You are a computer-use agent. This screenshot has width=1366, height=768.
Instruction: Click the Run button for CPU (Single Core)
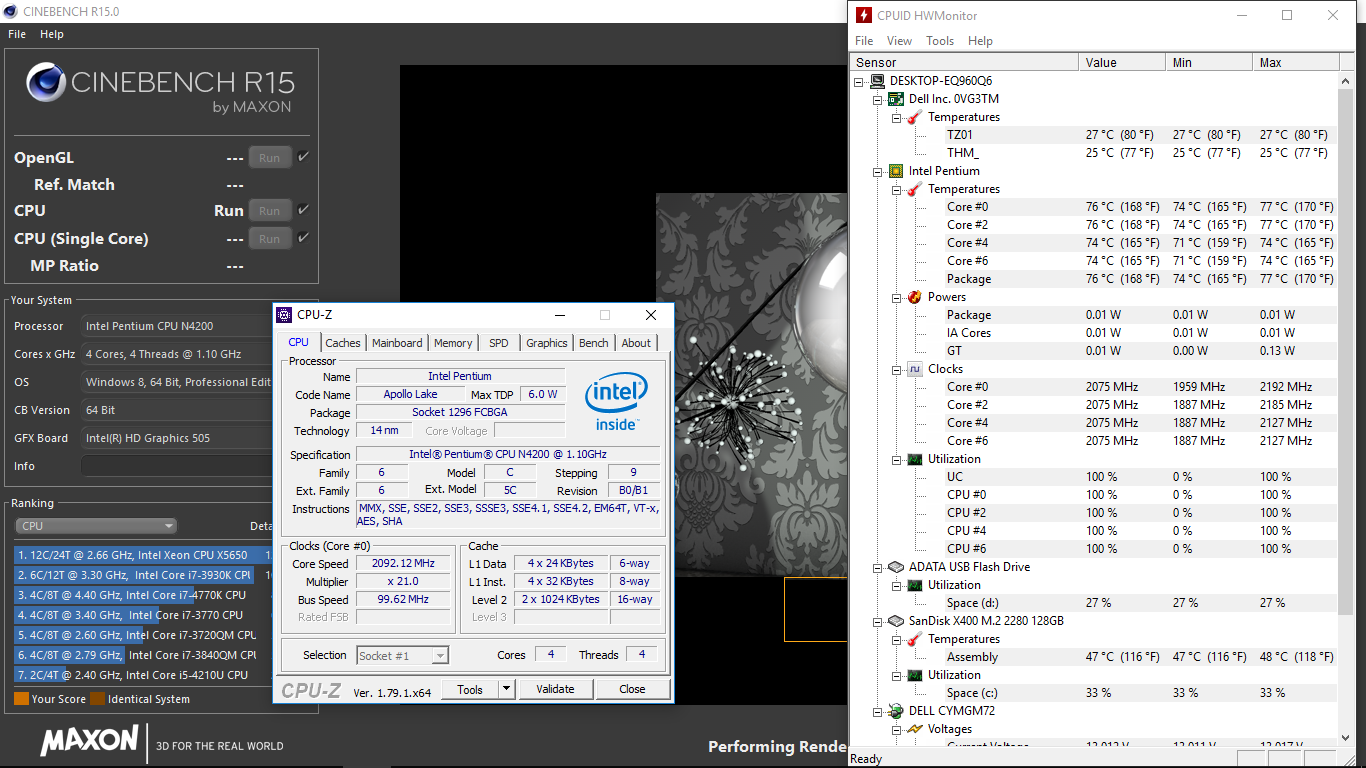pyautogui.click(x=270, y=239)
